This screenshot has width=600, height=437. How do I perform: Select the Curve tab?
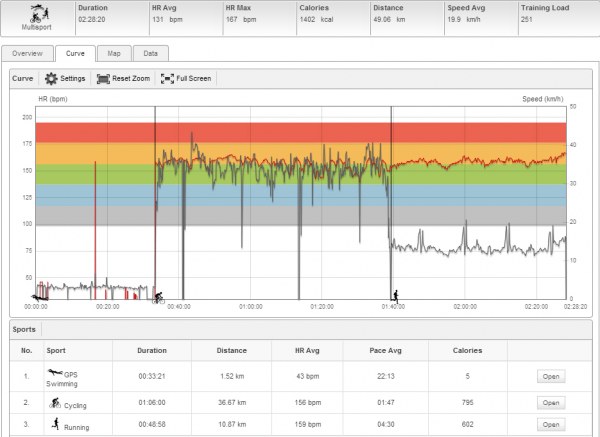tap(75, 54)
